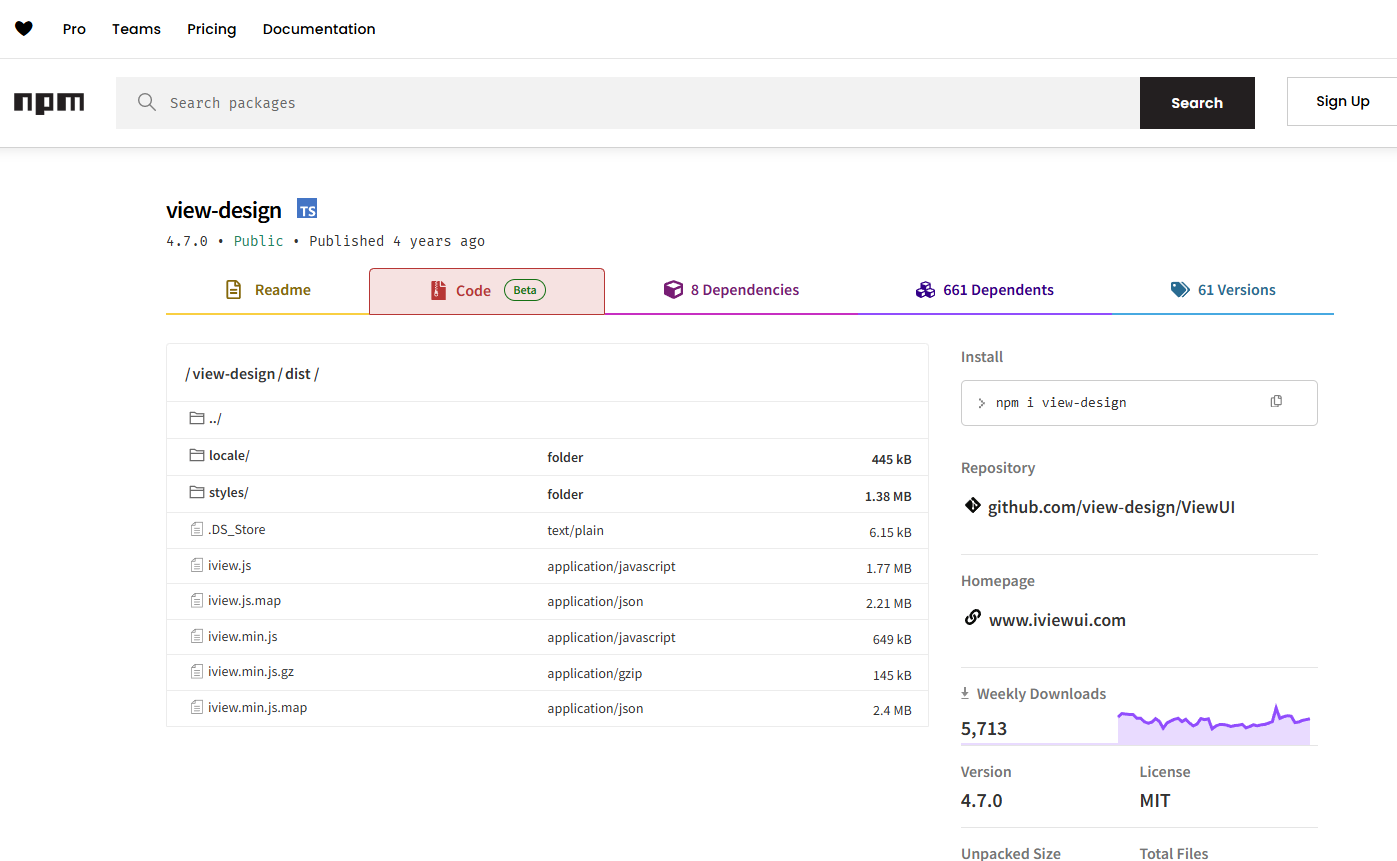This screenshot has height=861, width=1397.
Task: Open Documentation link in top bar
Action: 319,29
